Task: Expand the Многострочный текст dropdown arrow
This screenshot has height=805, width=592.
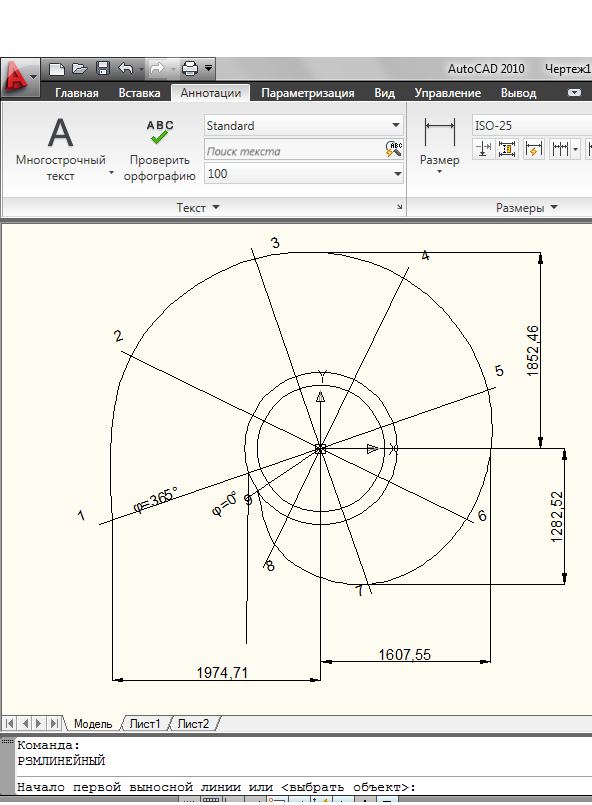Action: coord(111,172)
